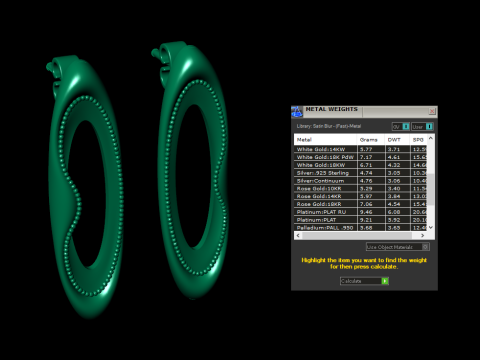Viewport: 480px width, 360px height.
Task: Enable Use Object Materials option
Action: coord(397,247)
